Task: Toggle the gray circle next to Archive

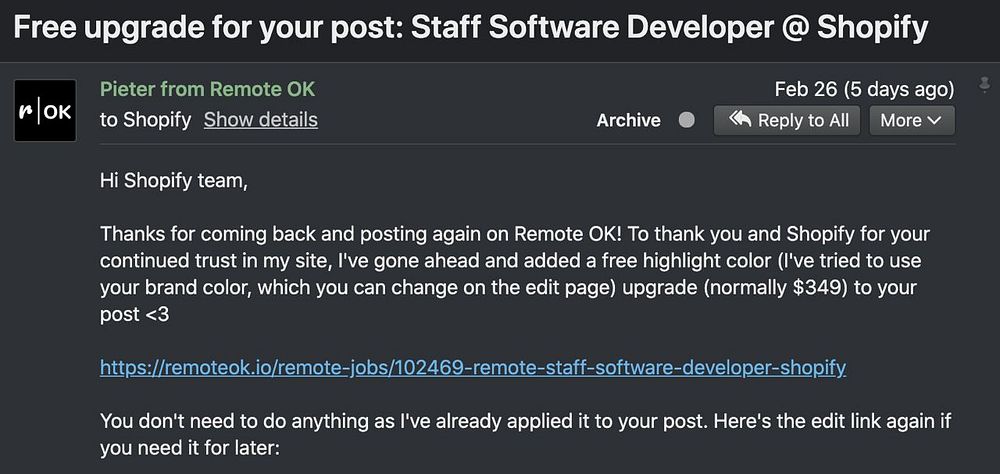Action: point(686,120)
